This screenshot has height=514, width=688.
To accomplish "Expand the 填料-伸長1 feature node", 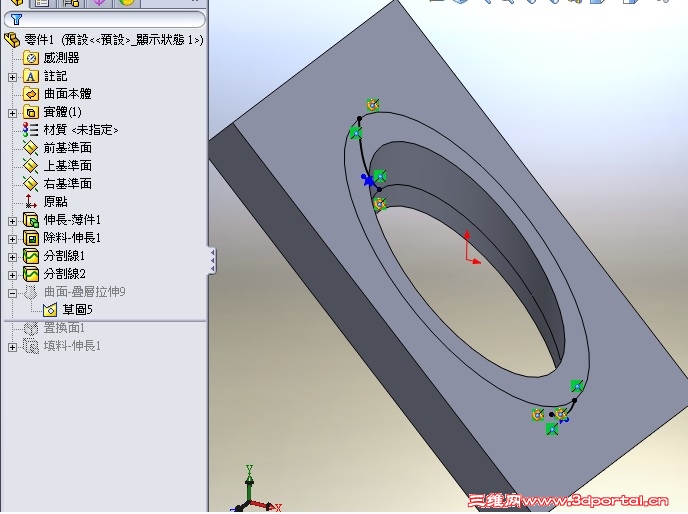I will 12,347.
